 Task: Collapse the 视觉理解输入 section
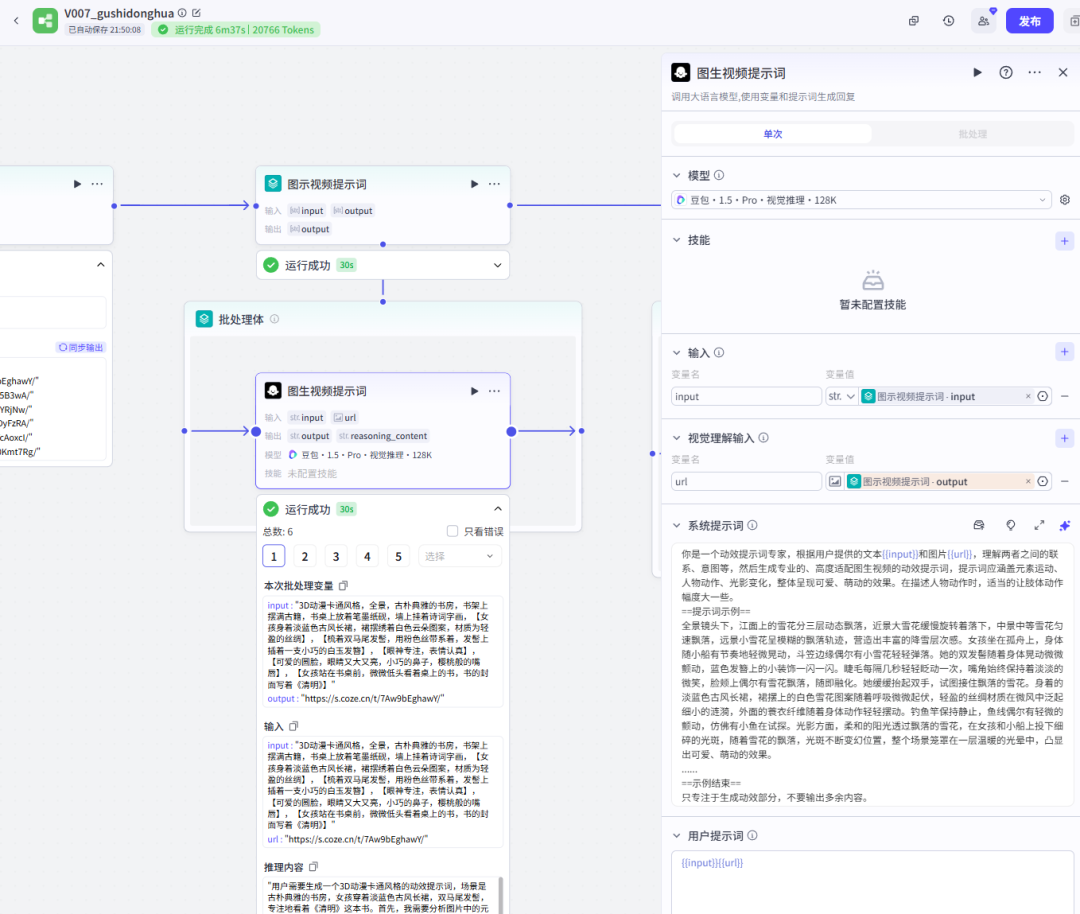677,438
